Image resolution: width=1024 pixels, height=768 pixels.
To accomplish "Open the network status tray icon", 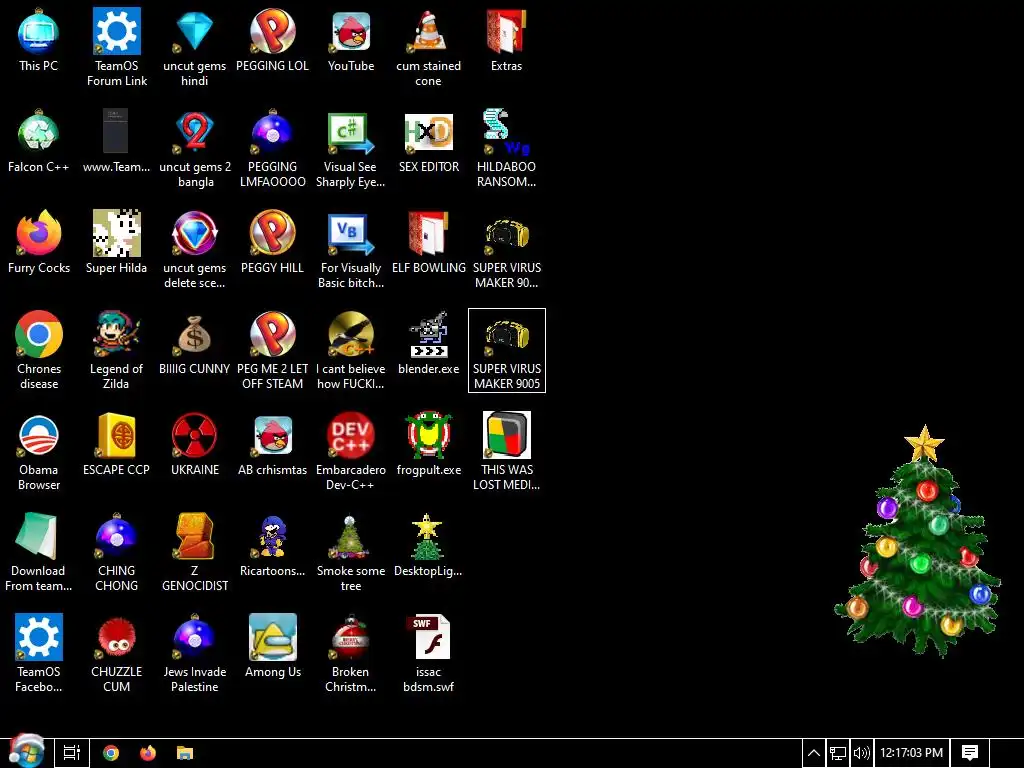I will click(838, 753).
